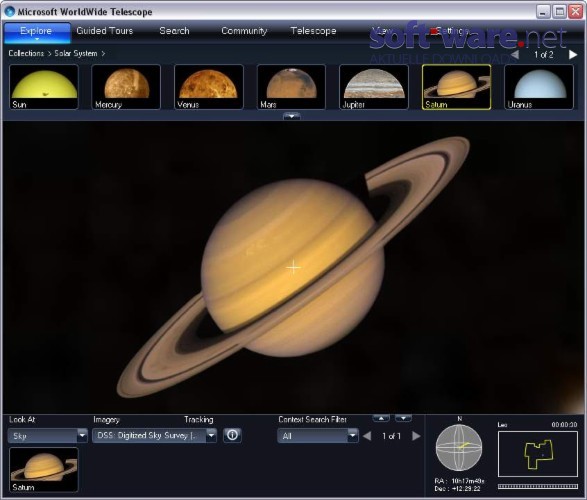Expand the collection thumbnail strip
587x500 pixels.
(292, 116)
